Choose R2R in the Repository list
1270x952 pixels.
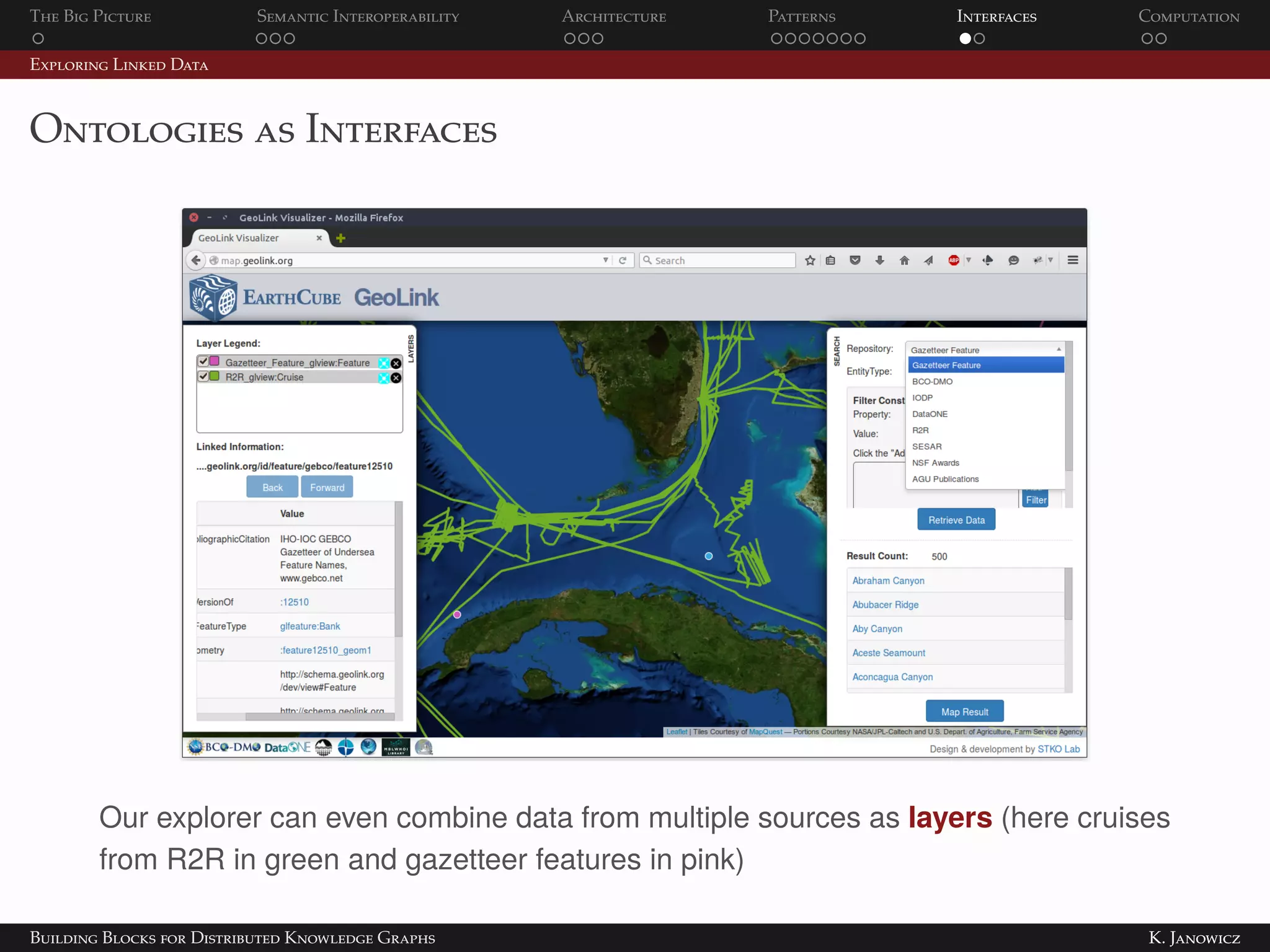pos(920,430)
